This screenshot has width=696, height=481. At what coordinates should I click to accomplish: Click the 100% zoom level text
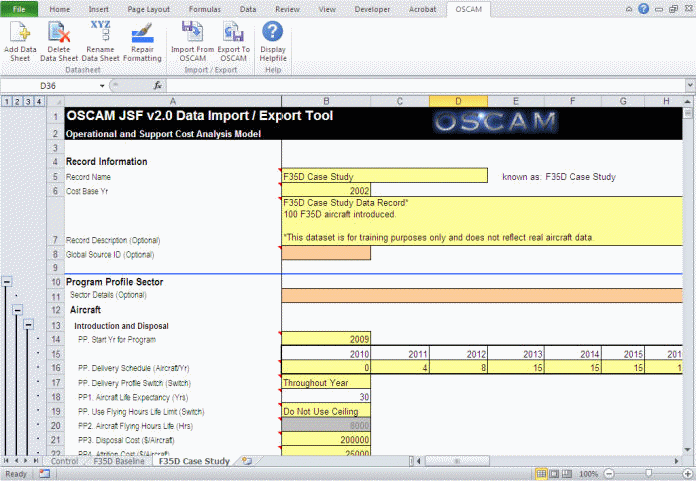(589, 474)
